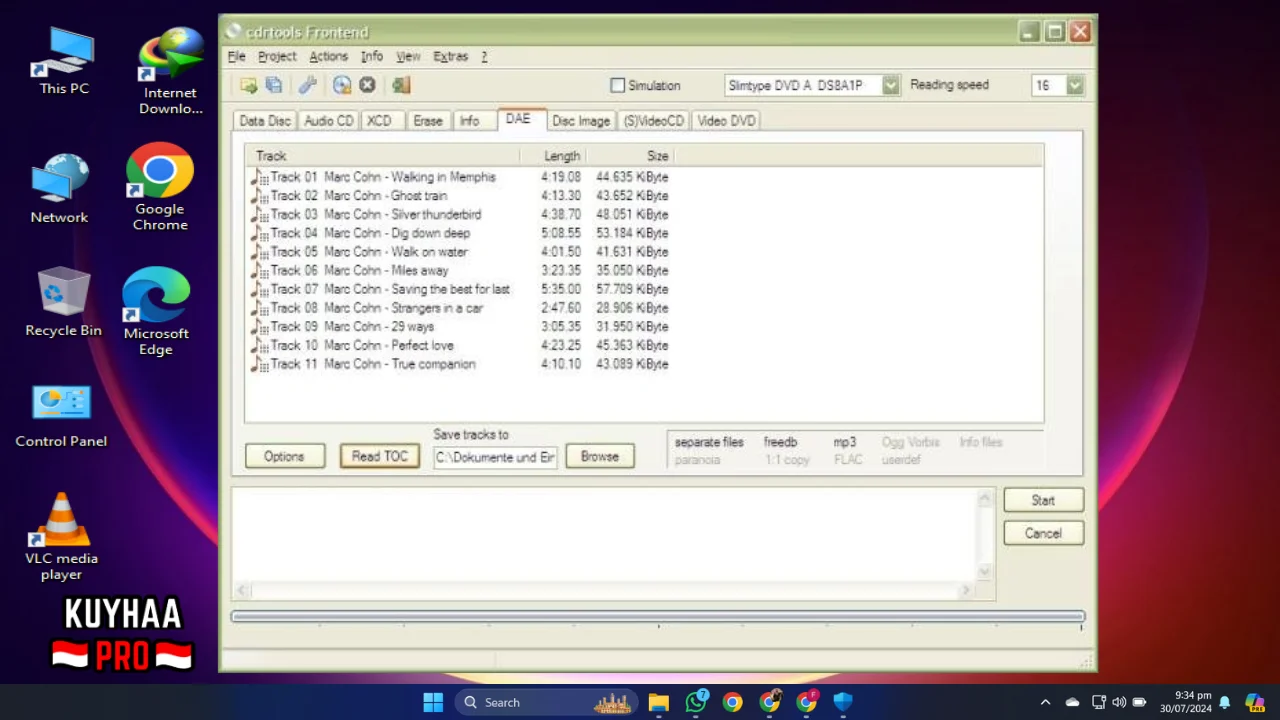
Task: Toggle the freedb option
Action: click(780, 442)
